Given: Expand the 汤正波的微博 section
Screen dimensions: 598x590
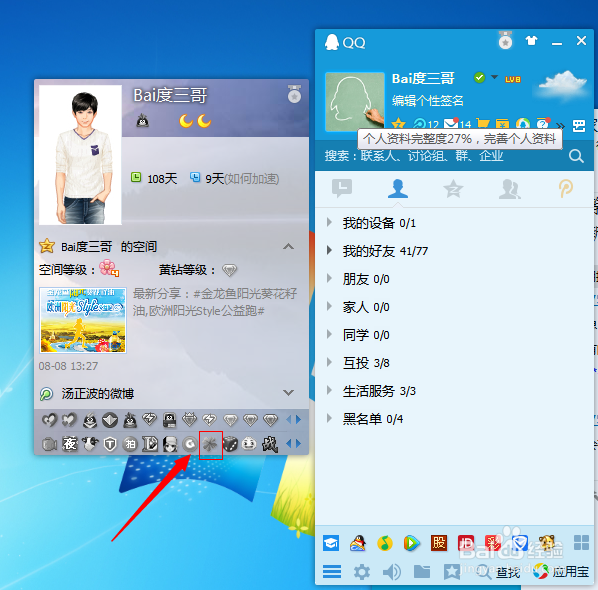Looking at the screenshot, I should point(288,392).
